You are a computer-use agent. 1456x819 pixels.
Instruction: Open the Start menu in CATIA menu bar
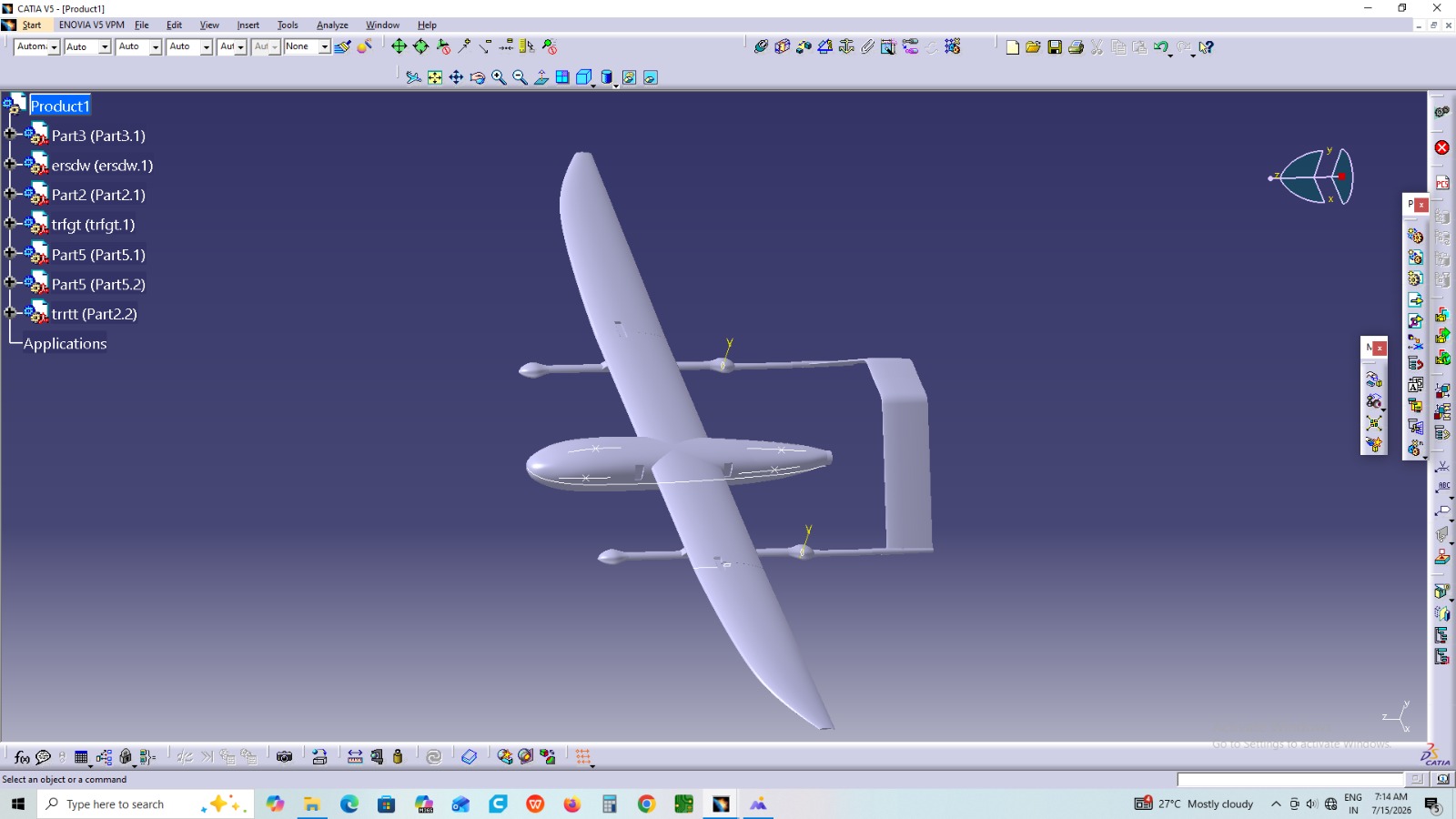32,25
